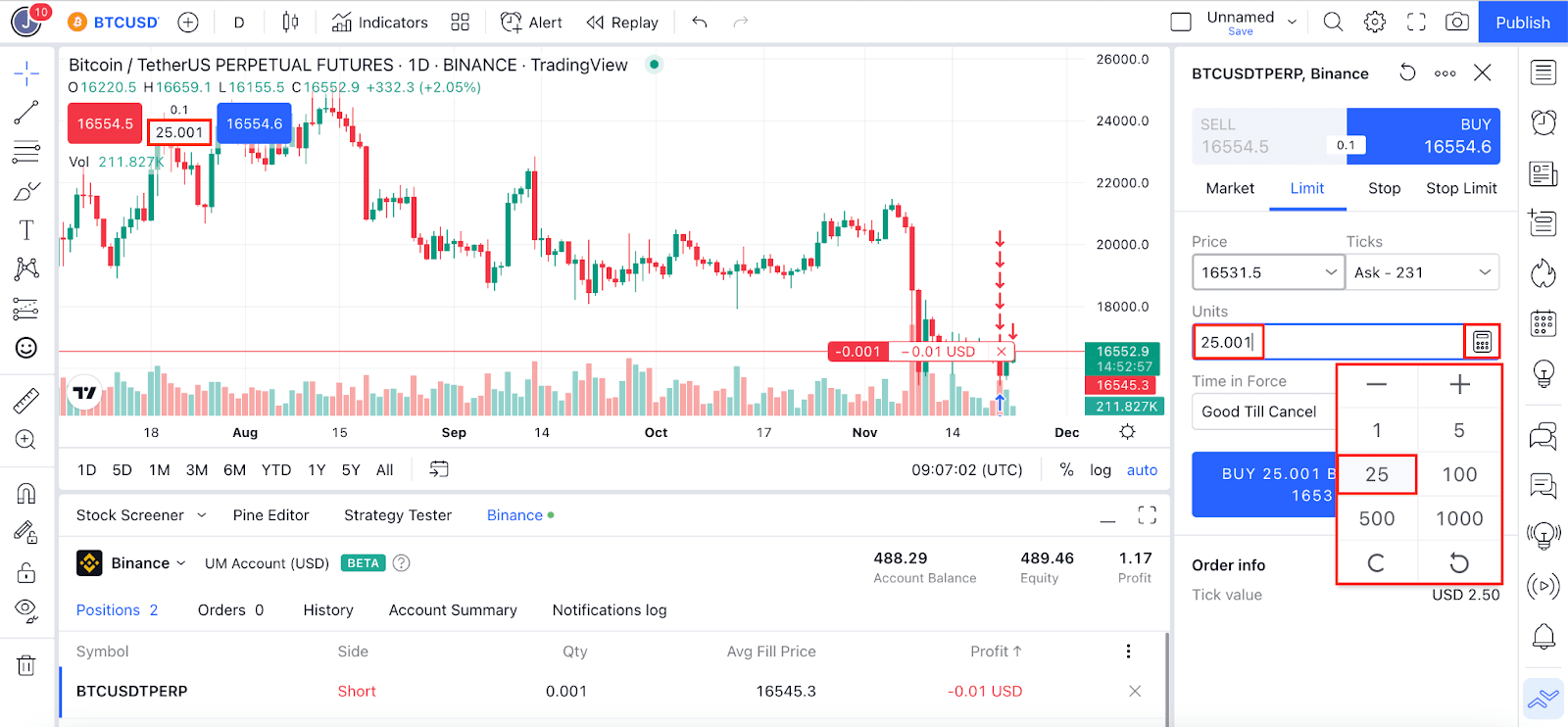
Task: Toggle stay in drawing mode
Action: (x=26, y=532)
